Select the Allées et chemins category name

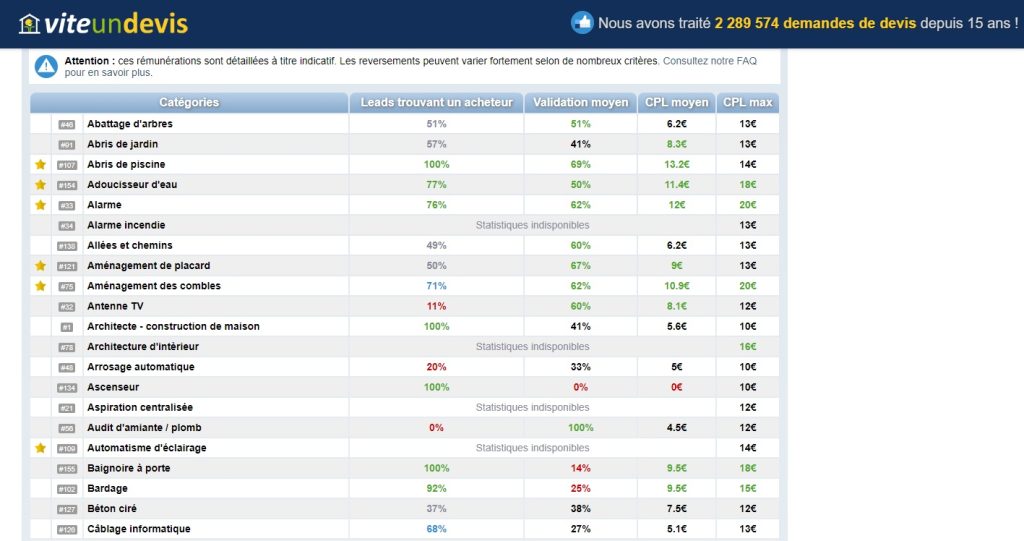point(130,245)
